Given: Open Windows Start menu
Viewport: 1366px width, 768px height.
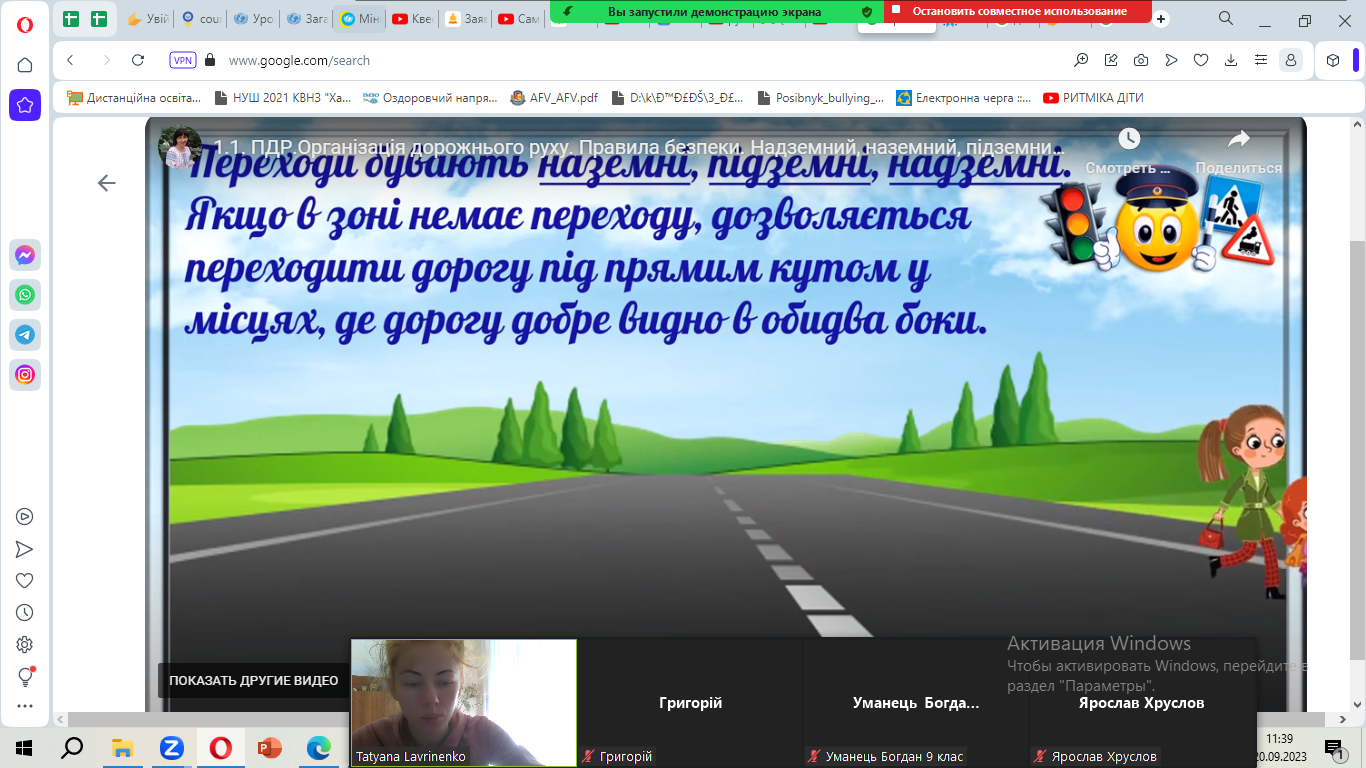Looking at the screenshot, I should click(23, 747).
